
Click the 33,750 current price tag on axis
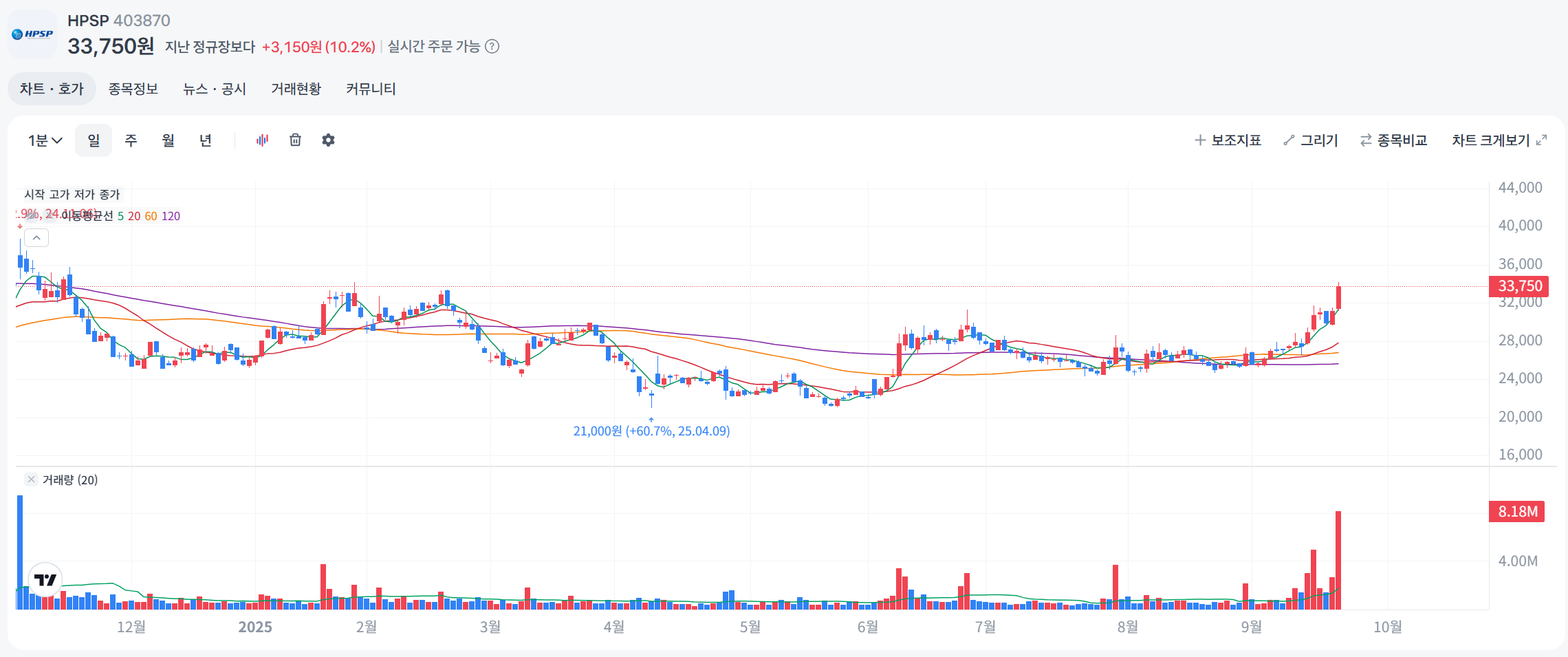coord(1519,286)
